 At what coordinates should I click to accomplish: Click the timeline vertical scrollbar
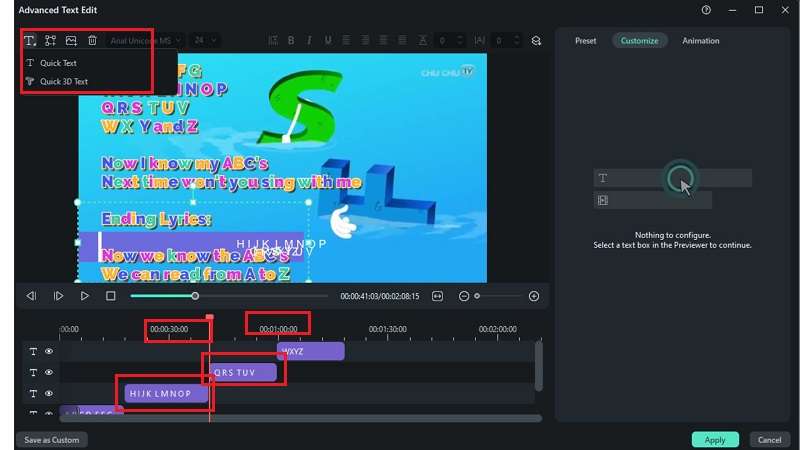tap(538, 366)
